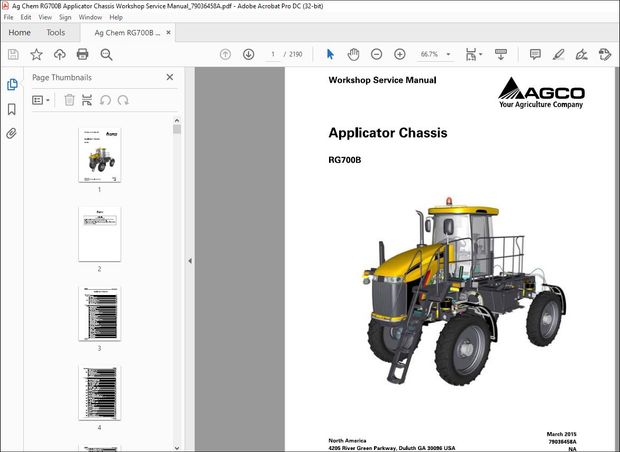Screen dimensions: 620x452
Task: Select the Ag Chem RG700B document tab
Action: point(127,33)
